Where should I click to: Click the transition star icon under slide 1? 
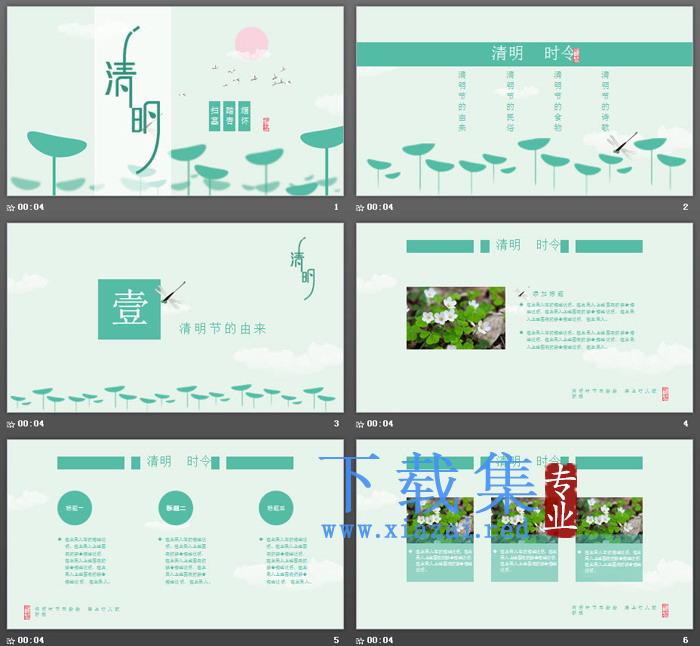pyautogui.click(x=11, y=208)
